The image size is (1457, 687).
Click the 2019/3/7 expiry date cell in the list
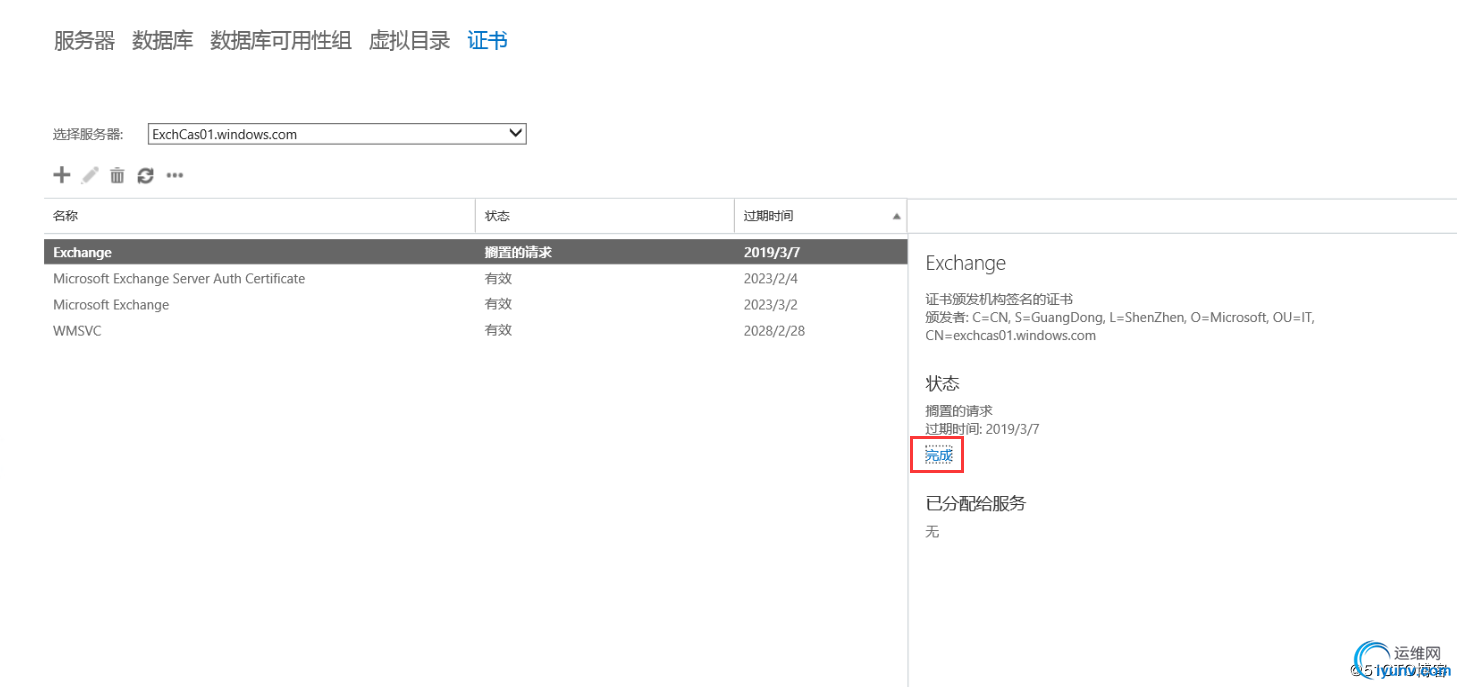click(x=771, y=252)
